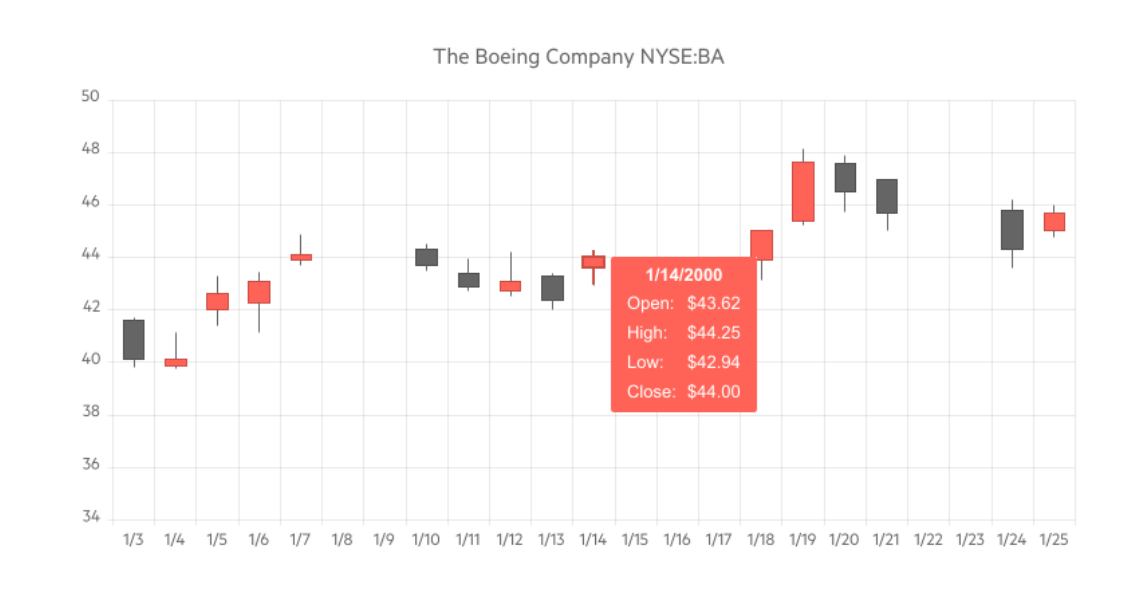This screenshot has width=1138, height=600.
Task: Select the red 1/12 candlestick
Action: [x=510, y=286]
